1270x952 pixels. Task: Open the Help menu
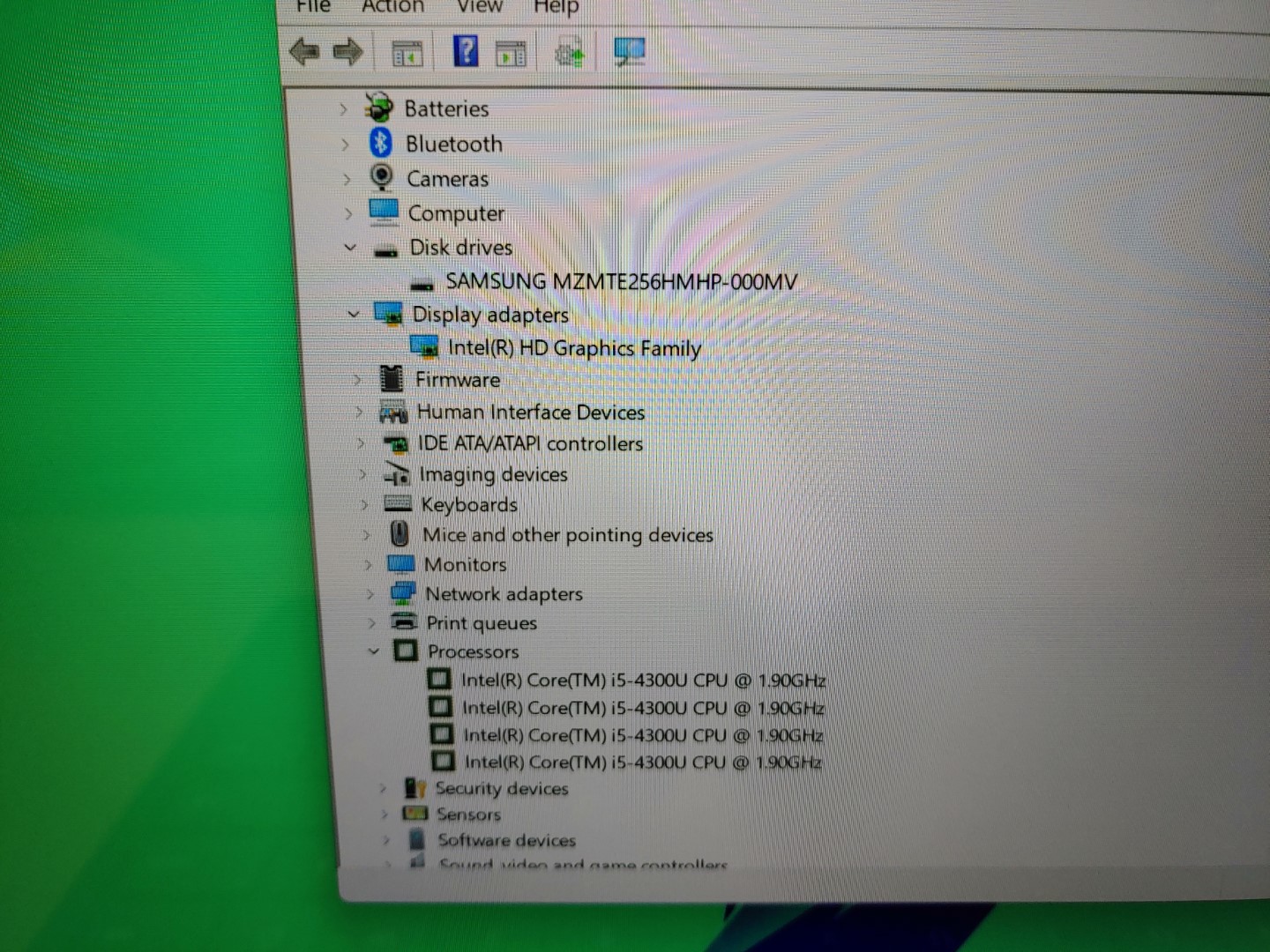pos(556,7)
